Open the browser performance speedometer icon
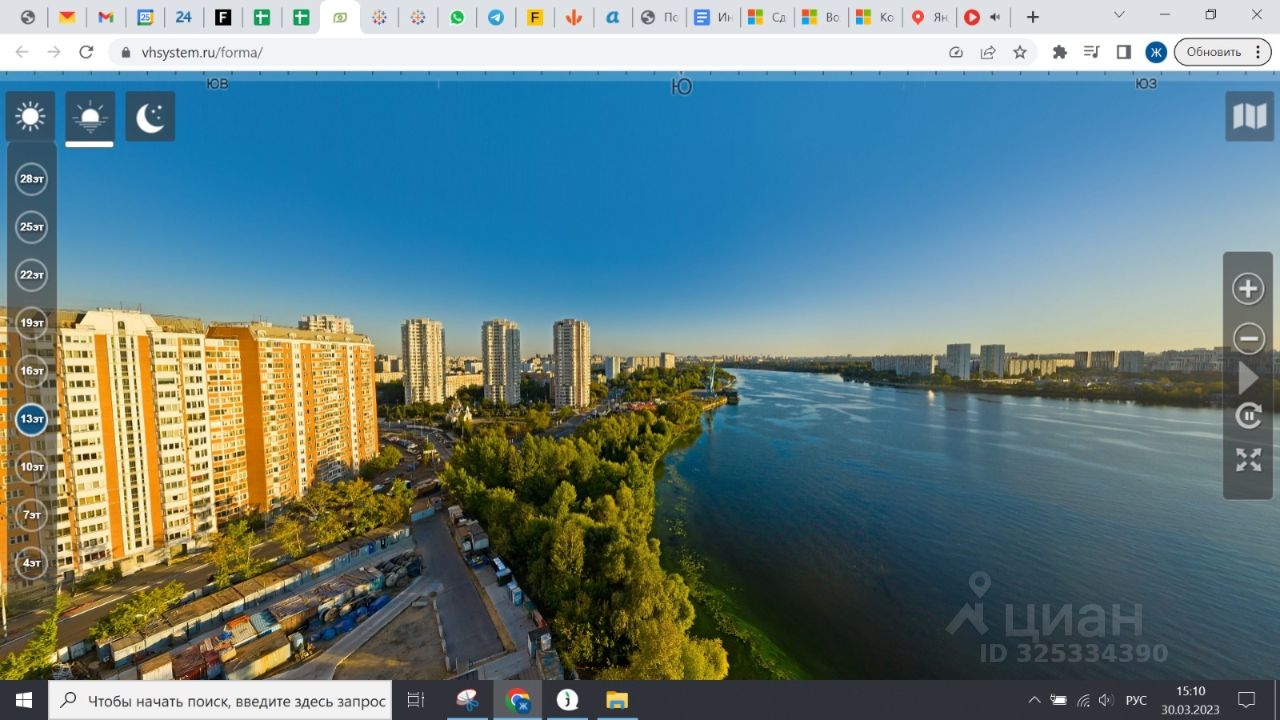This screenshot has width=1280, height=720. point(956,52)
